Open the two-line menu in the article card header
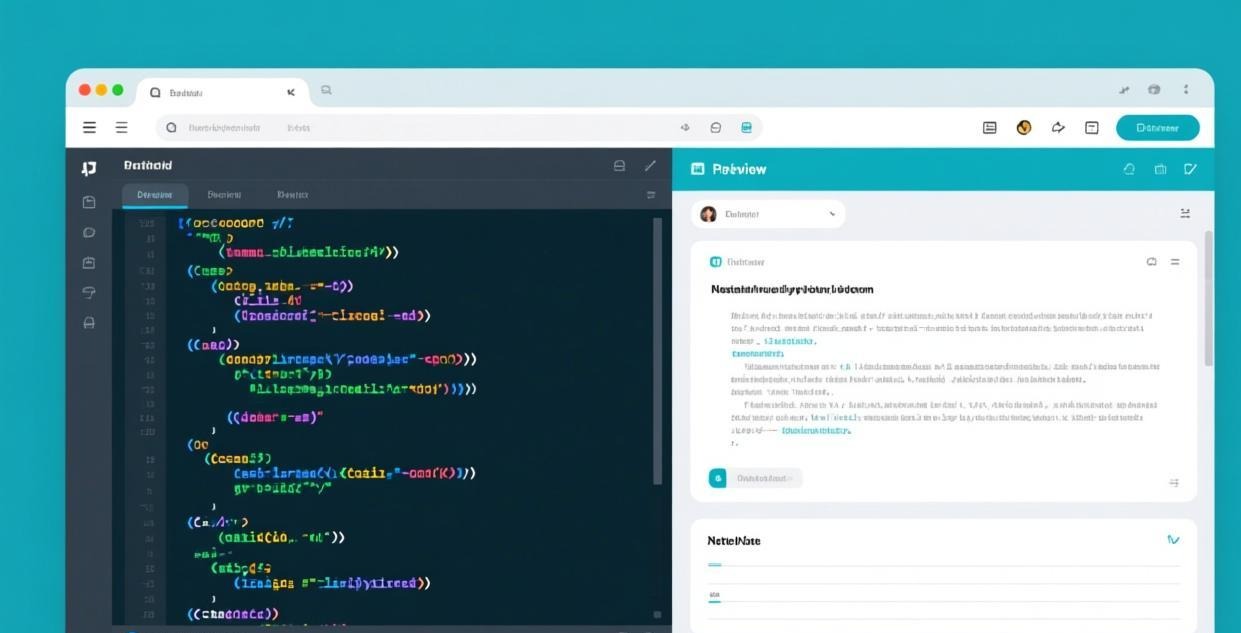 coord(1175,262)
